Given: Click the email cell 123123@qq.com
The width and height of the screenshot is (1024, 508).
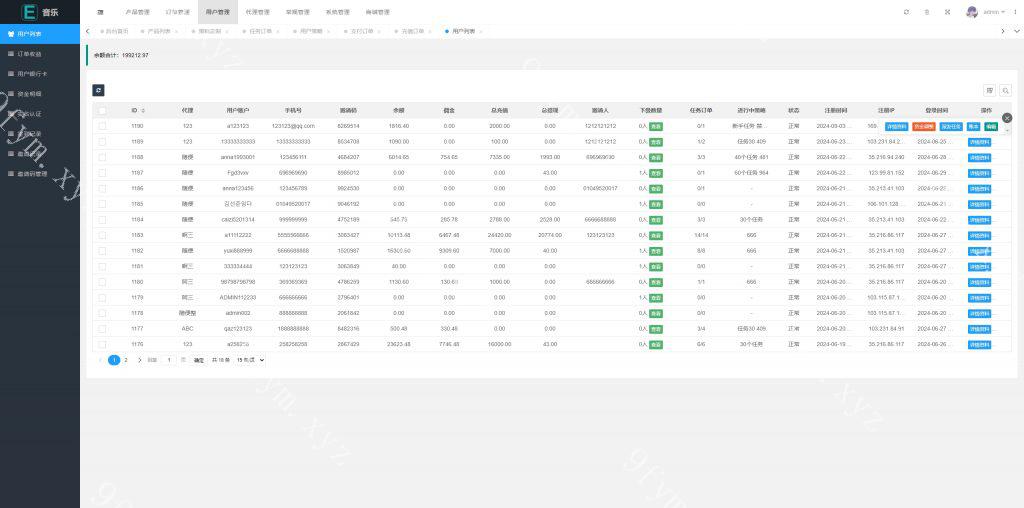Looking at the screenshot, I should [293, 126].
